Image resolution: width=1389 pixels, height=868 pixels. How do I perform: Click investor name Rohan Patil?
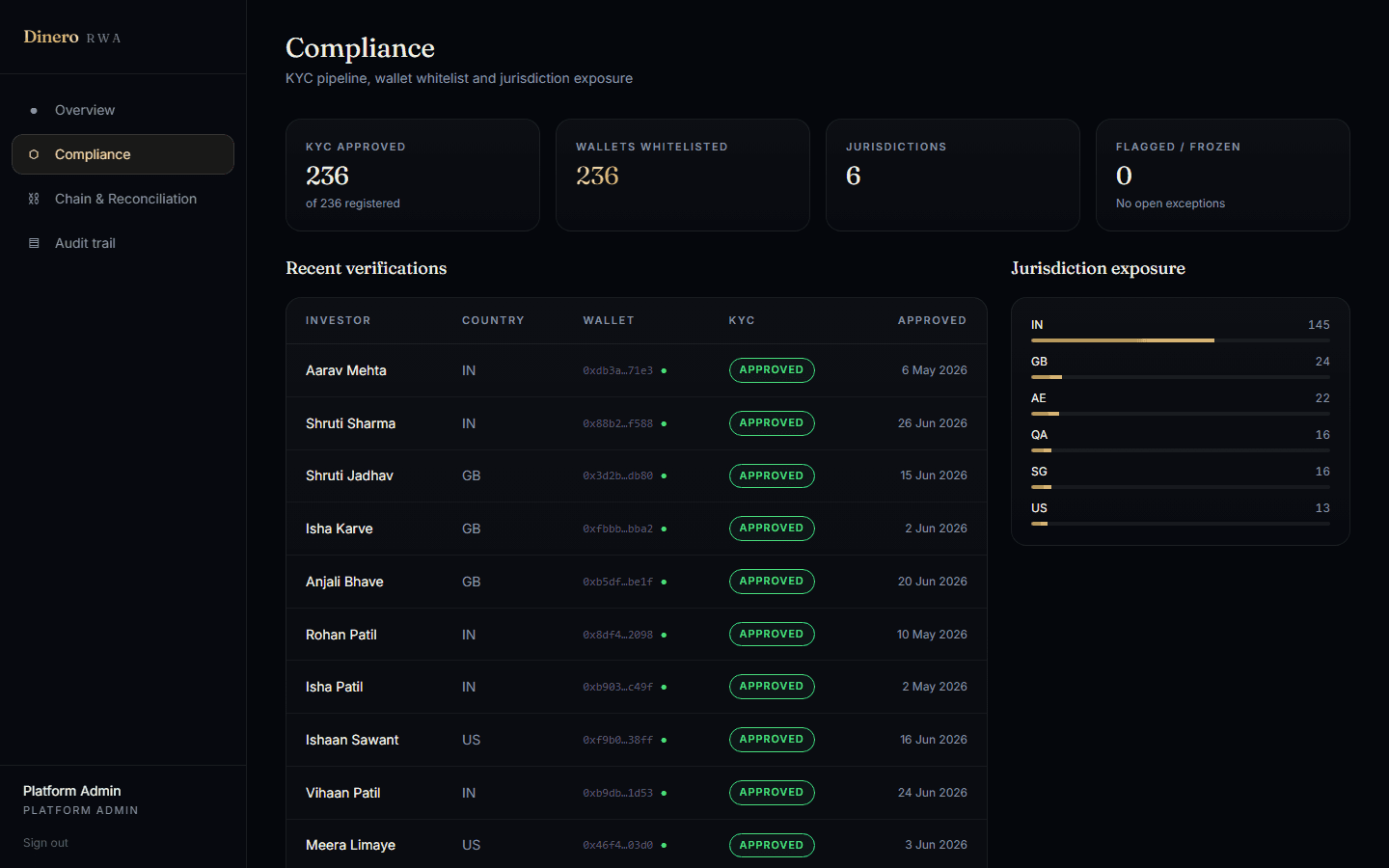(341, 635)
